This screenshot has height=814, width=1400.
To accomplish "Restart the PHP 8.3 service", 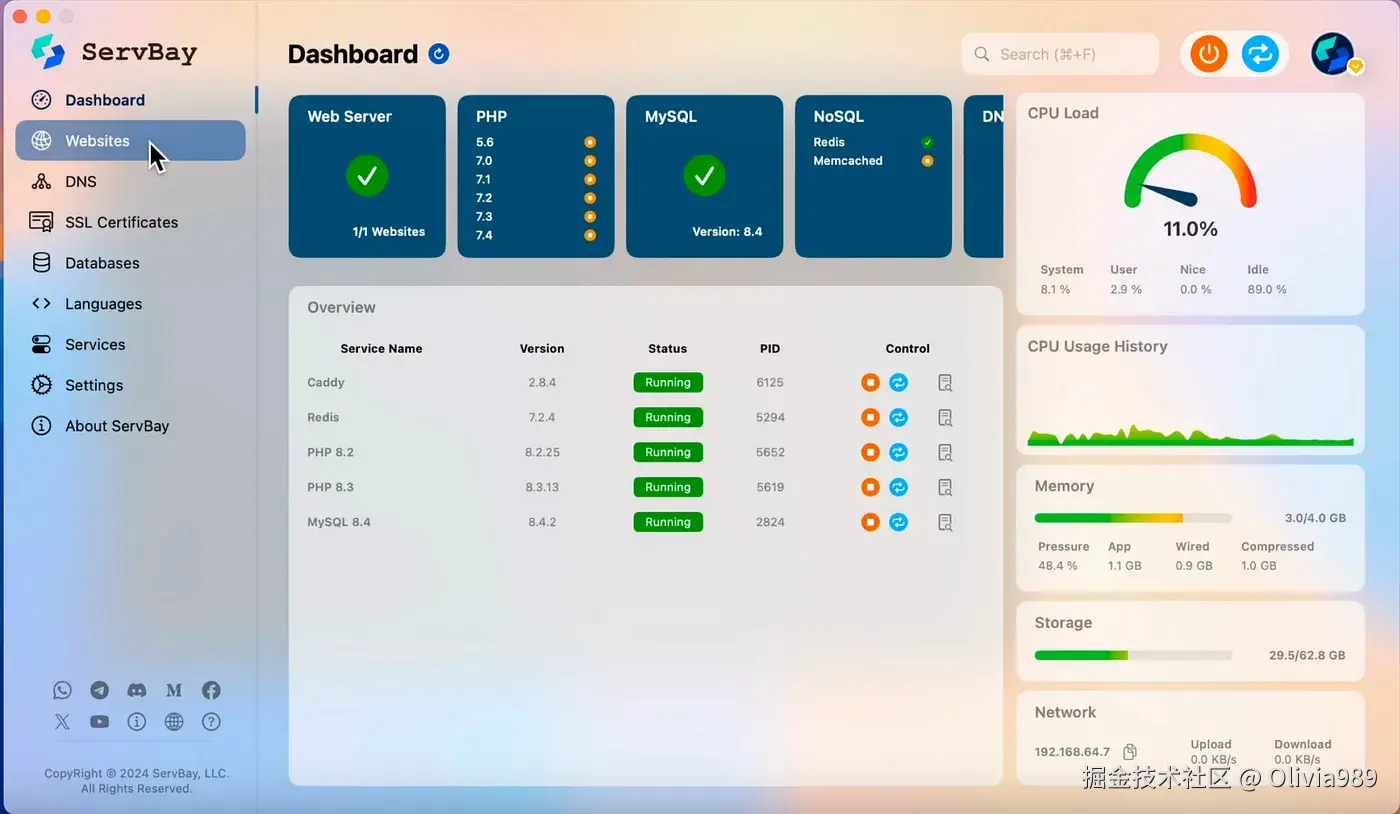I will coord(899,487).
